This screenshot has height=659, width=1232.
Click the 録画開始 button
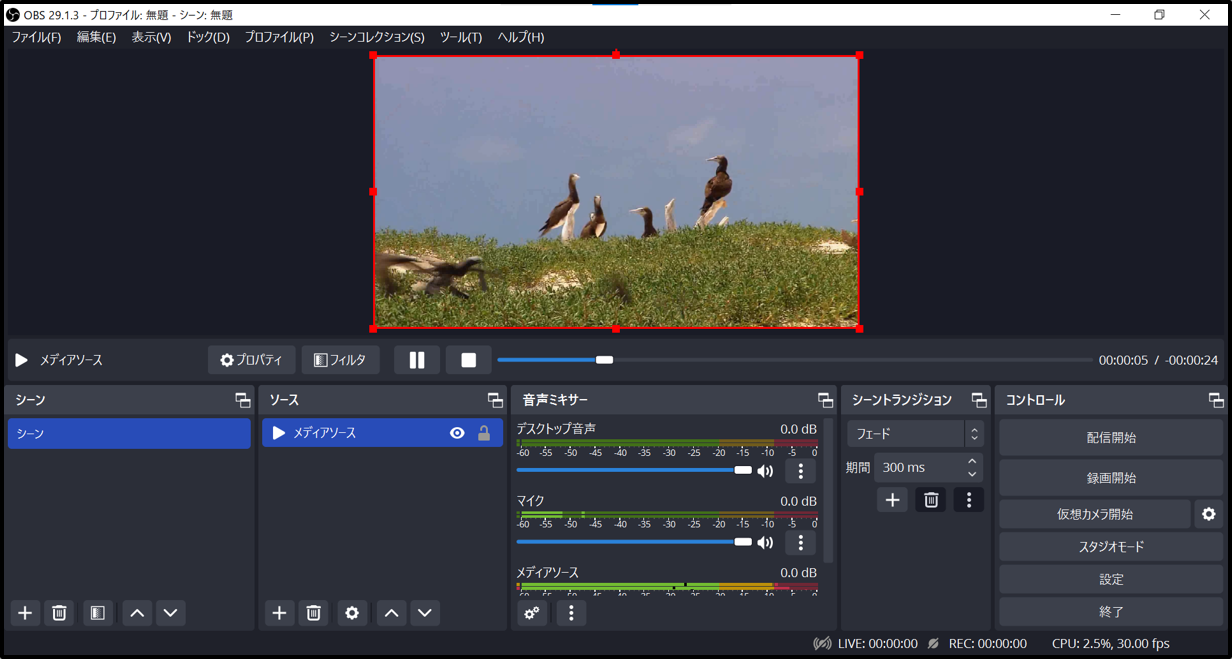pyautogui.click(x=1111, y=478)
